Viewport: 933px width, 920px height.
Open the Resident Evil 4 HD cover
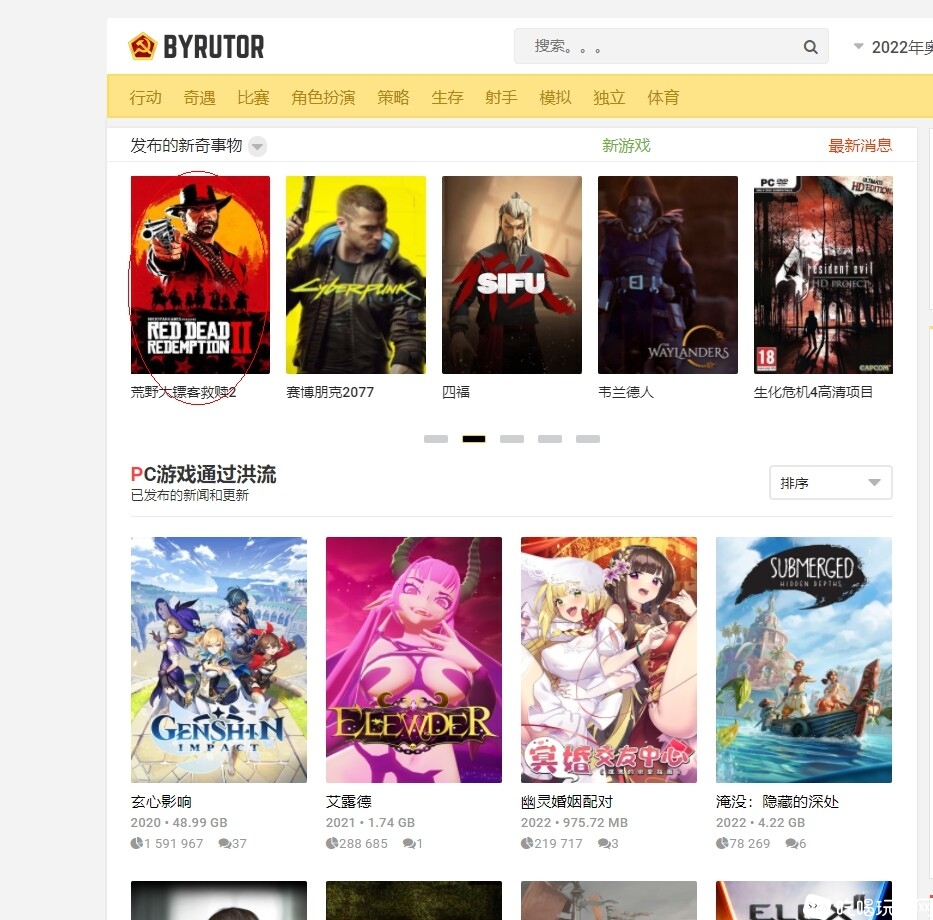pyautogui.click(x=824, y=275)
